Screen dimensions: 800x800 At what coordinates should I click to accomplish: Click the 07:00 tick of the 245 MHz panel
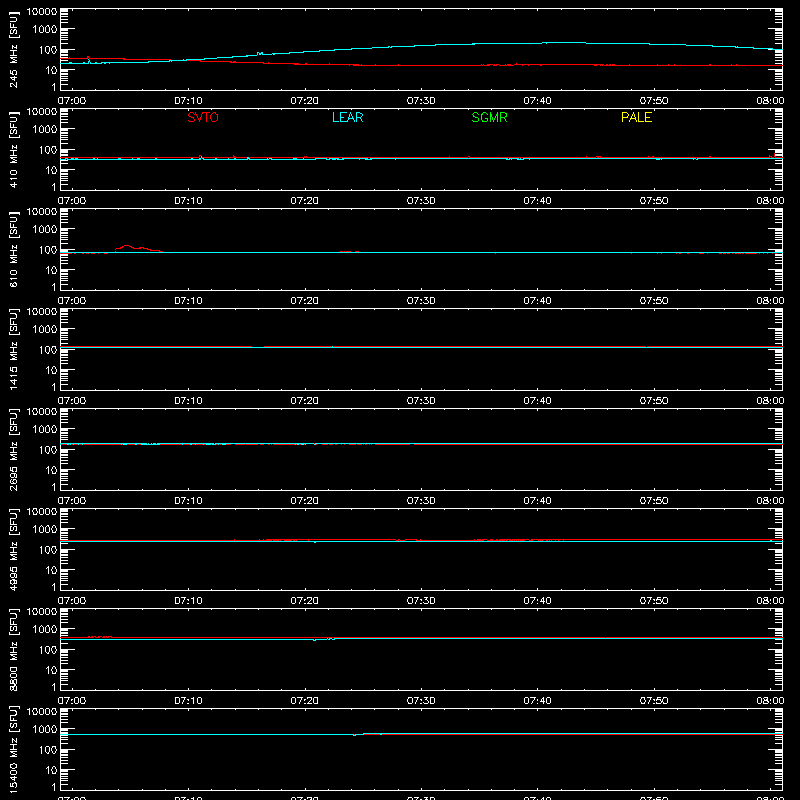[72, 101]
